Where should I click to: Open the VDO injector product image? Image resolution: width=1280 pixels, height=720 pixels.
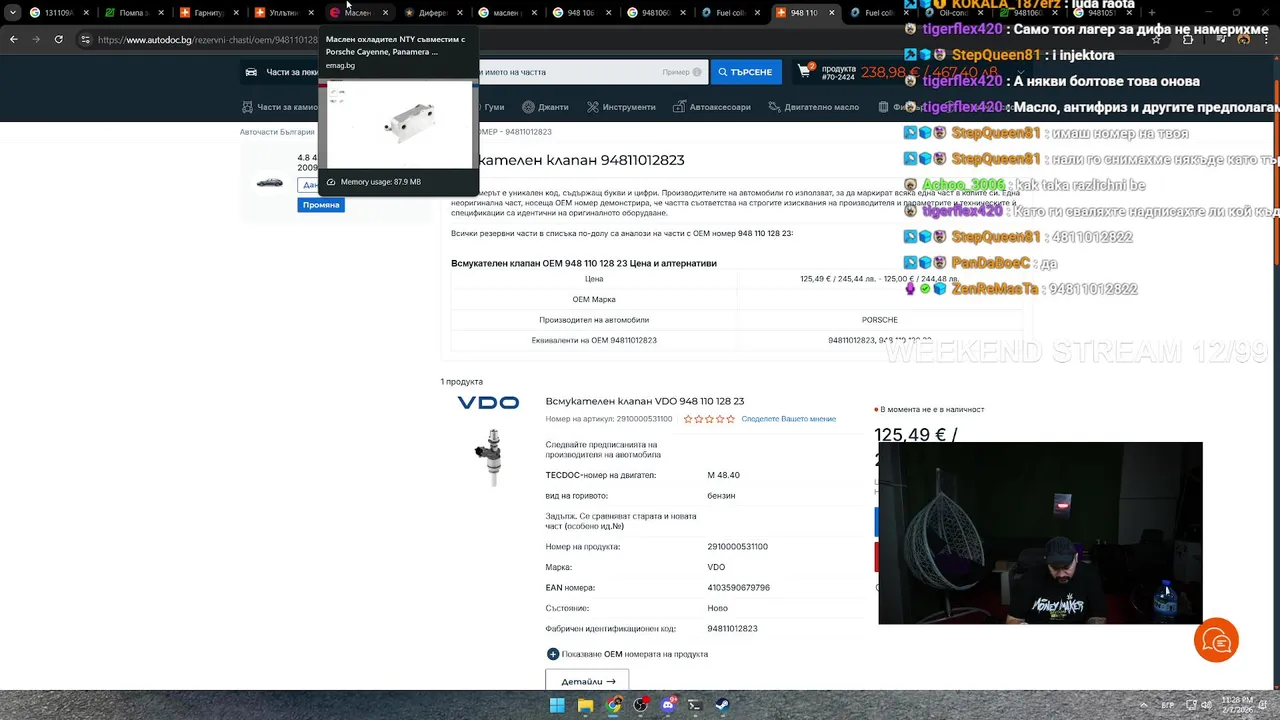coord(490,458)
